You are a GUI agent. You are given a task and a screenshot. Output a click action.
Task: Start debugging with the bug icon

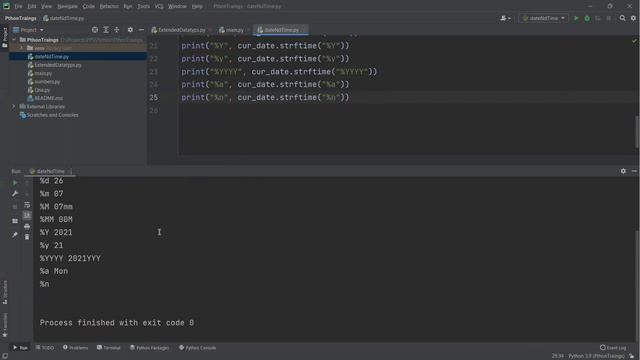tap(587, 18)
